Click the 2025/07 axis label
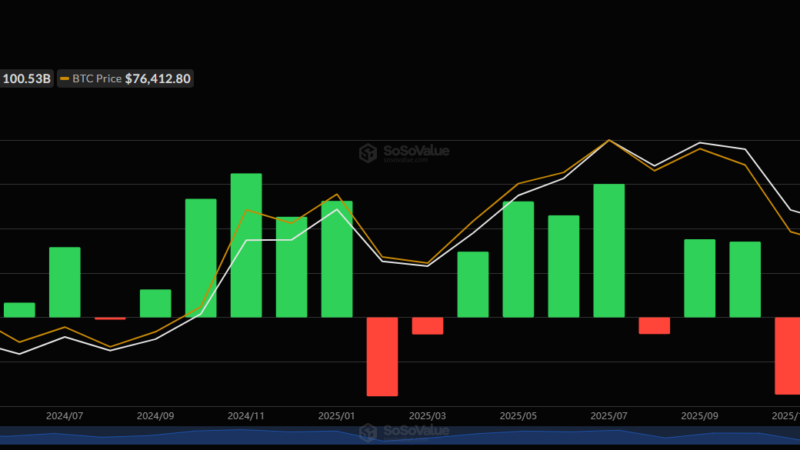Image resolution: width=800 pixels, height=450 pixels. point(609,416)
